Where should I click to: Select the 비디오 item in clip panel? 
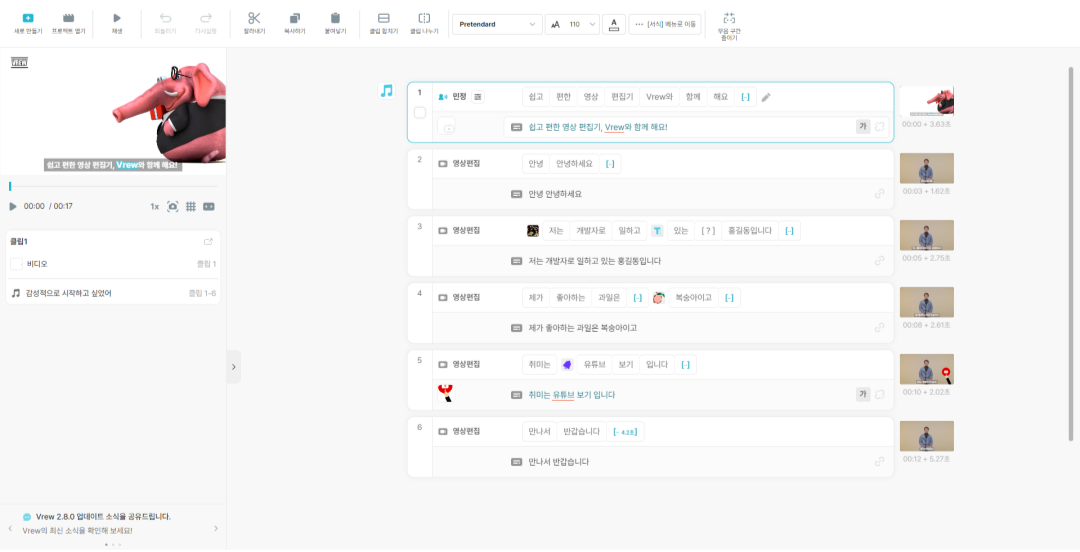coord(113,264)
